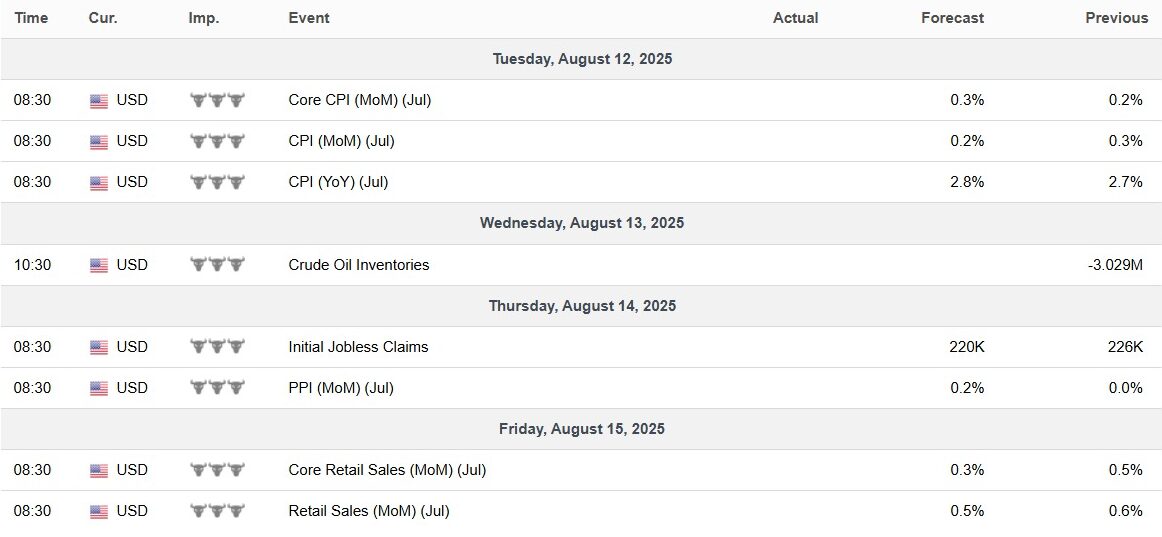This screenshot has height=537, width=1162.
Task: Click the US flag beside PPI (MoM)
Action: coord(99,388)
